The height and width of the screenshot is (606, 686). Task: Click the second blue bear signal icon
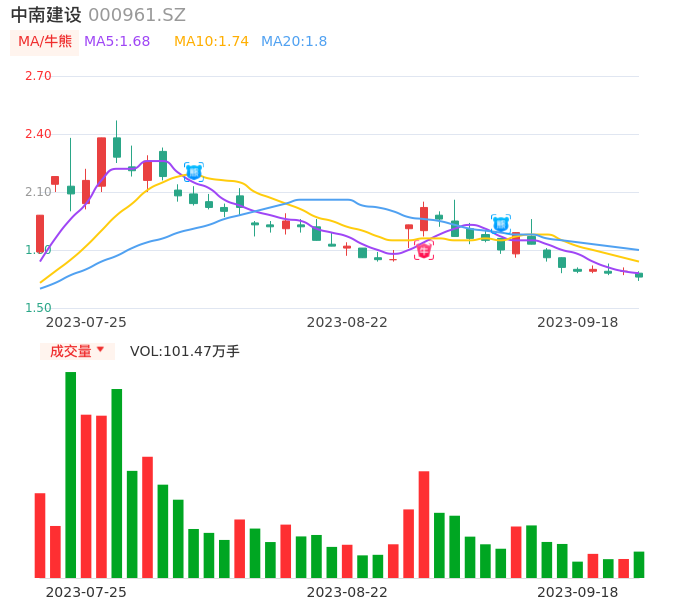(x=501, y=224)
